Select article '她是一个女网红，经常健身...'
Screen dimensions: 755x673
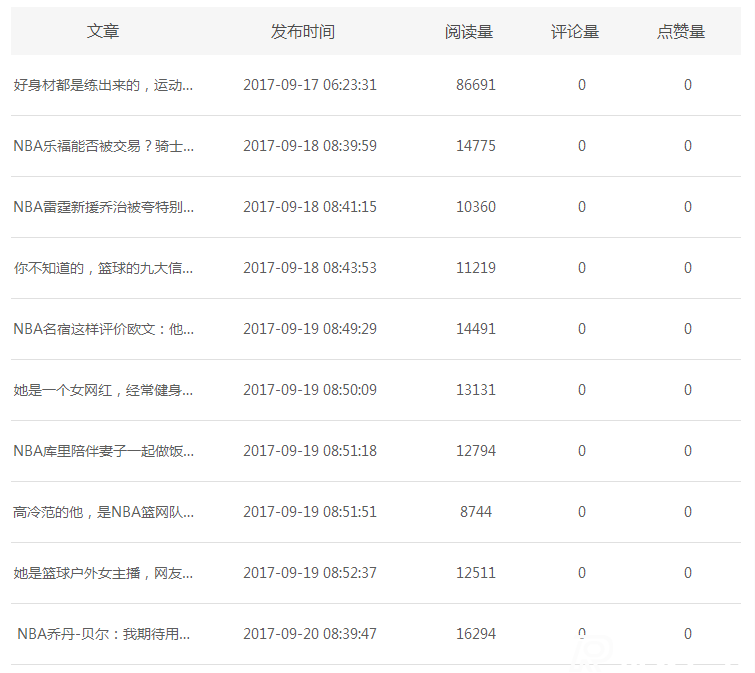(103, 390)
